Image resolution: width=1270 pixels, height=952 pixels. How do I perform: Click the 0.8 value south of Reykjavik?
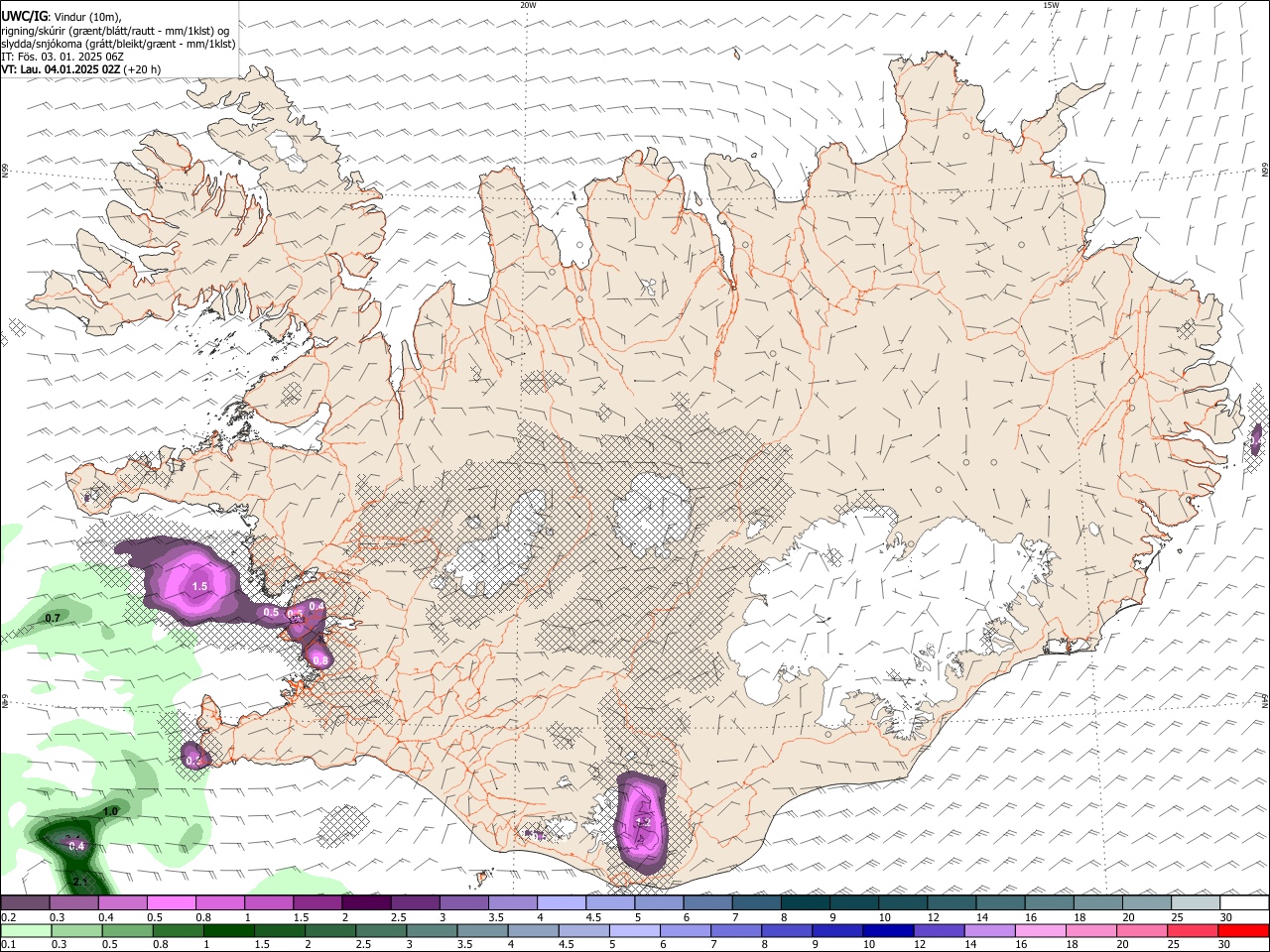click(320, 659)
